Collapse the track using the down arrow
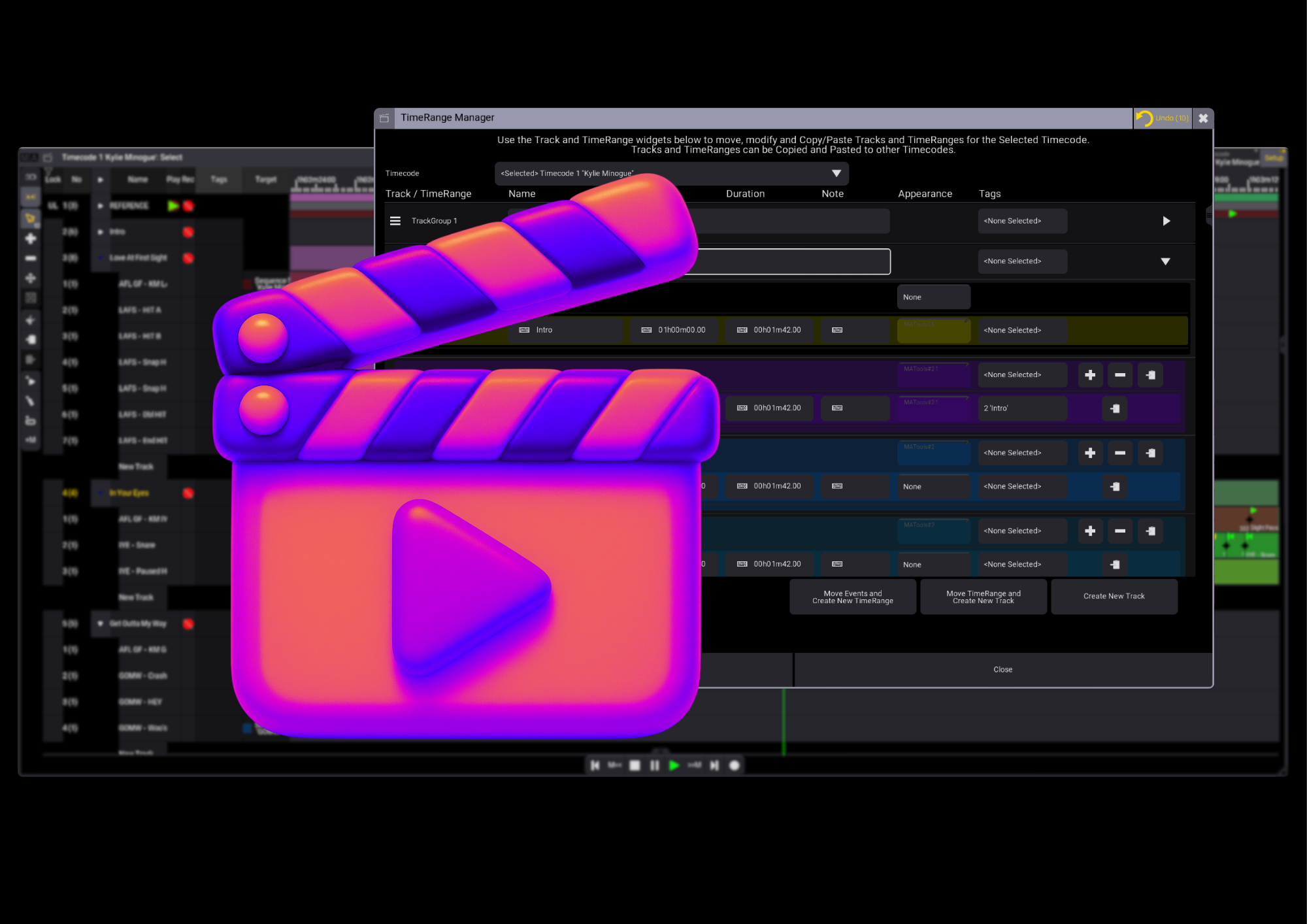 coord(1165,261)
